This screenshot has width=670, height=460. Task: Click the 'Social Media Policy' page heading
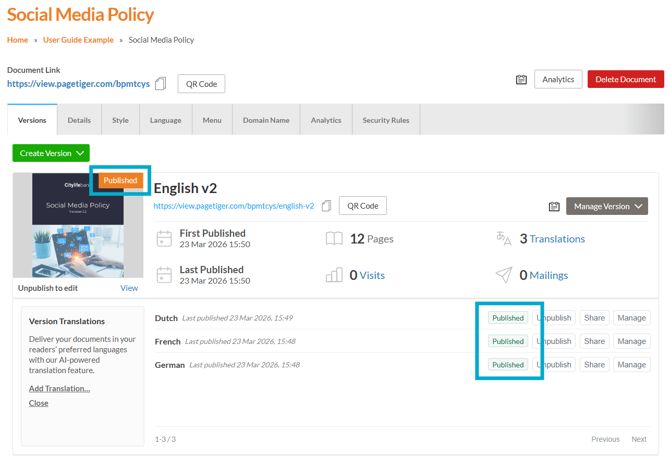coord(80,15)
